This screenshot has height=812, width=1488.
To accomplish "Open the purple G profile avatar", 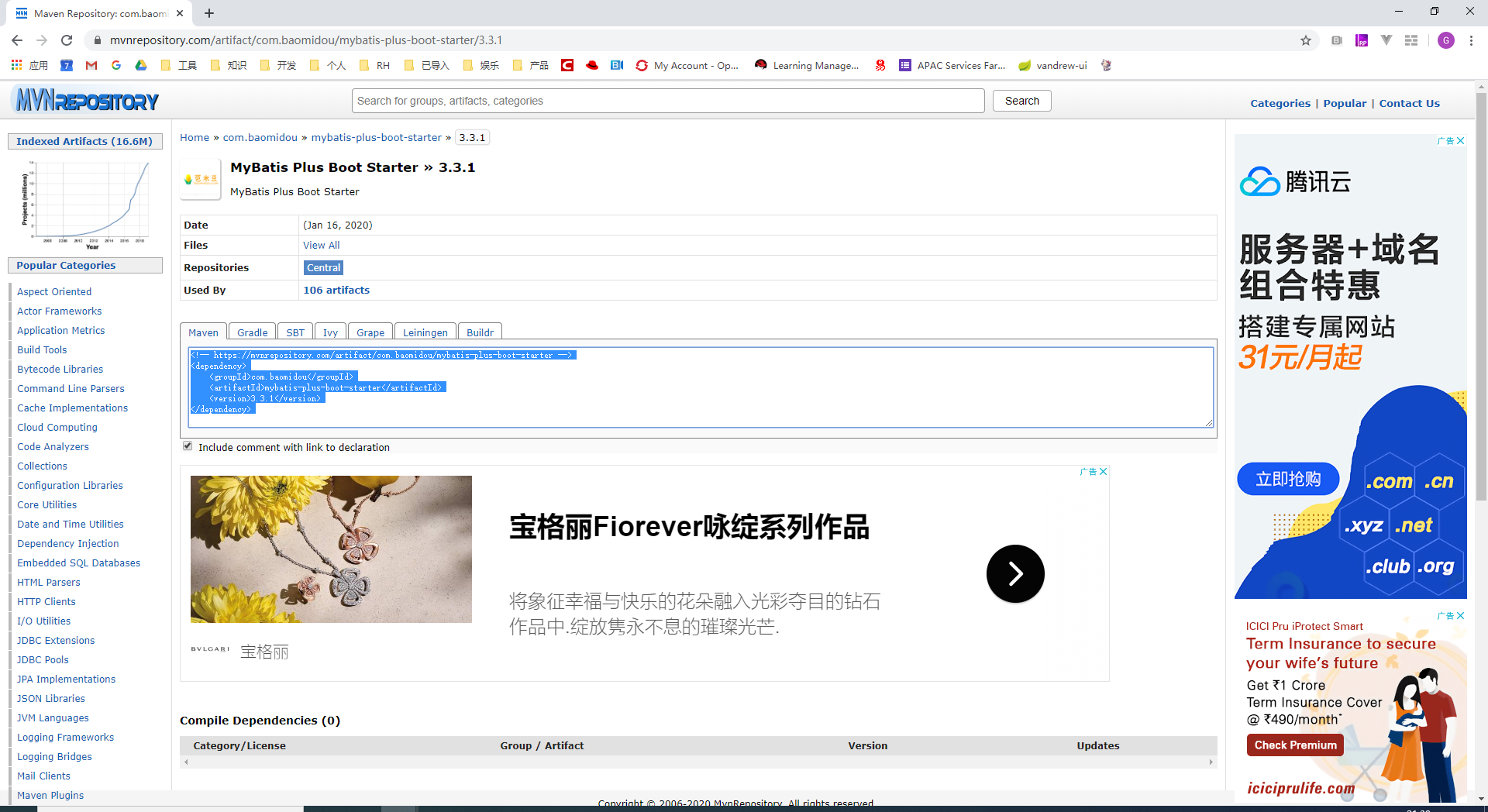I will [x=1446, y=40].
